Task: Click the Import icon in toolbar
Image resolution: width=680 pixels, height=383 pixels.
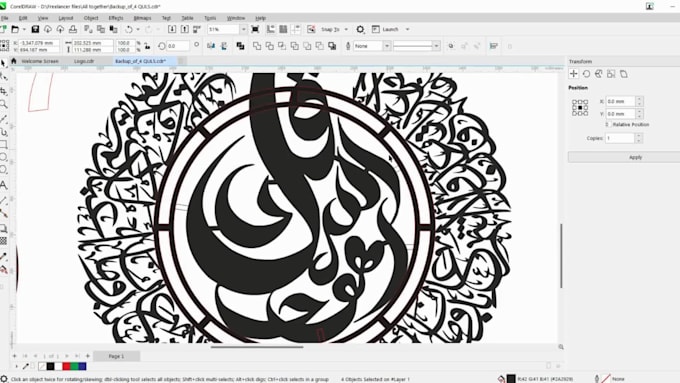Action: (x=172, y=29)
